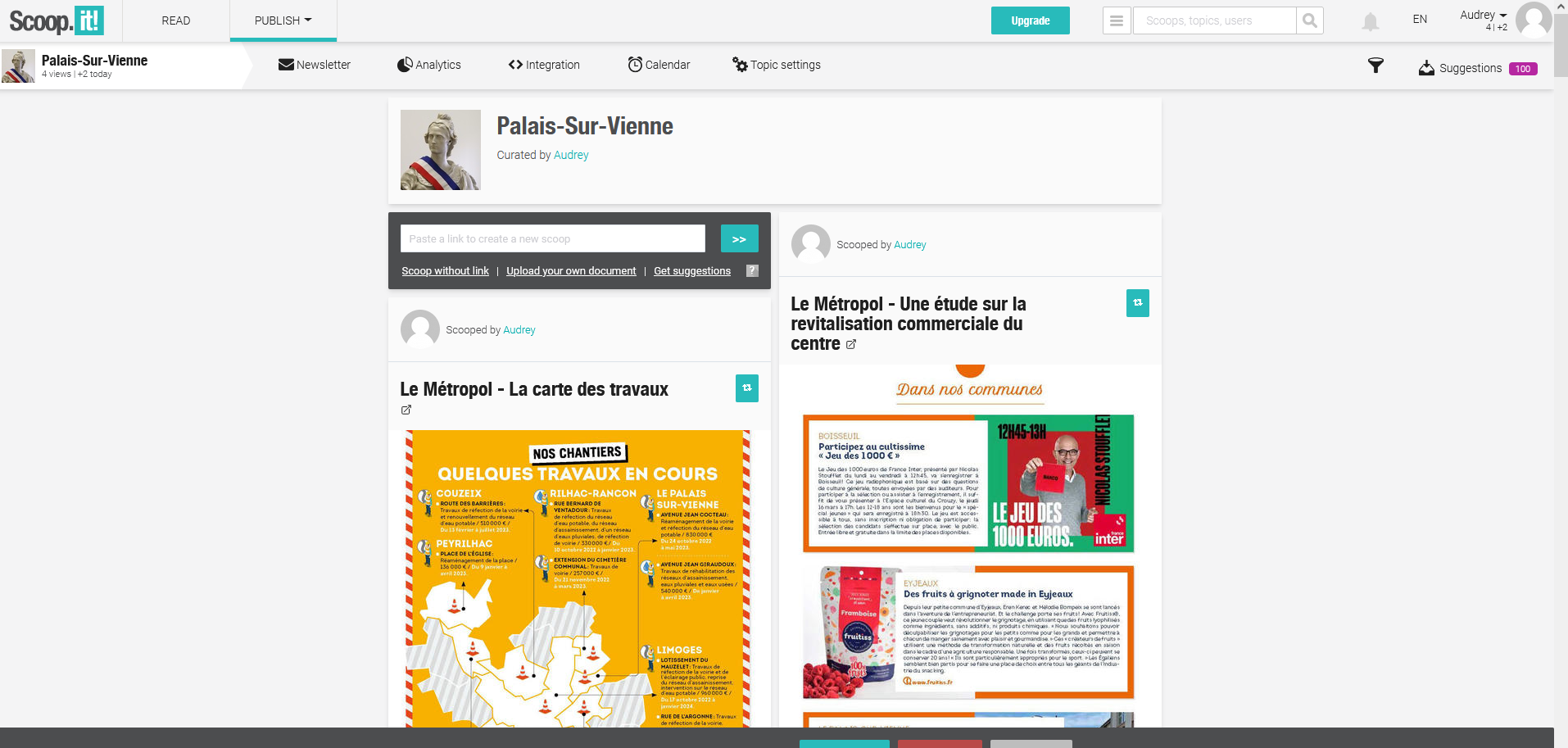Click the 100 suggestions badge
The height and width of the screenshot is (748, 1568).
1523,69
